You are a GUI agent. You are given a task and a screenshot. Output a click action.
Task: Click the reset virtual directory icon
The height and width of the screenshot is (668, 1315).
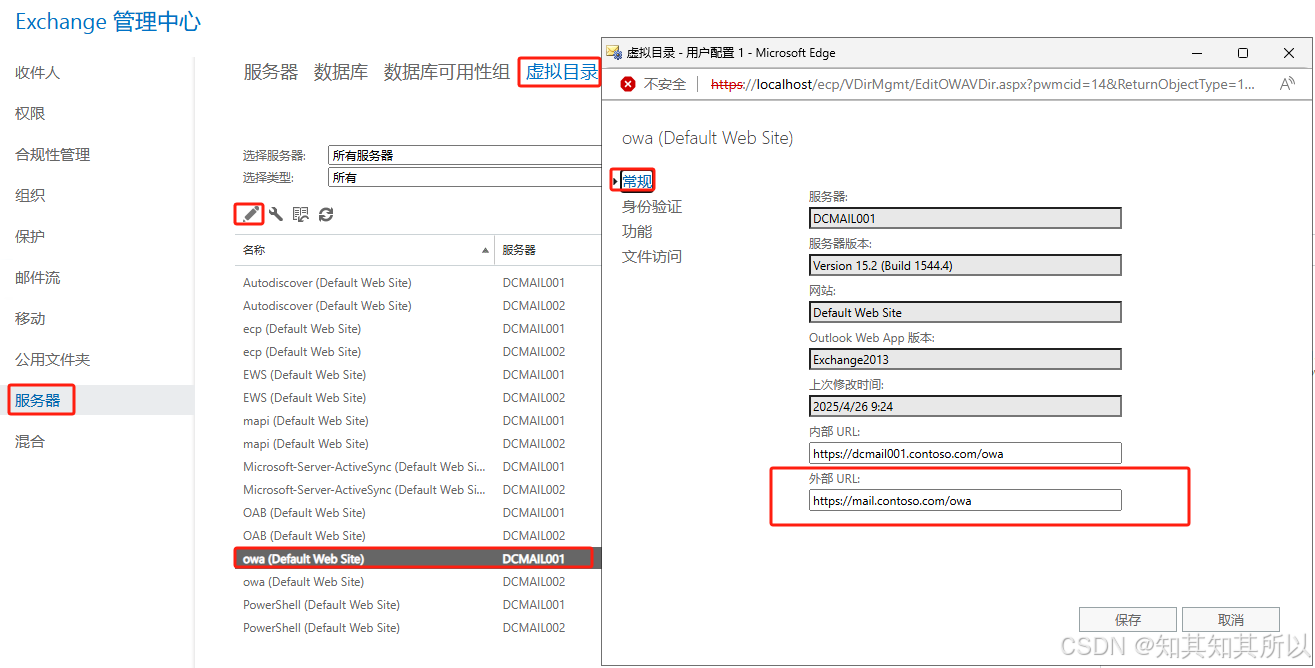click(x=301, y=214)
